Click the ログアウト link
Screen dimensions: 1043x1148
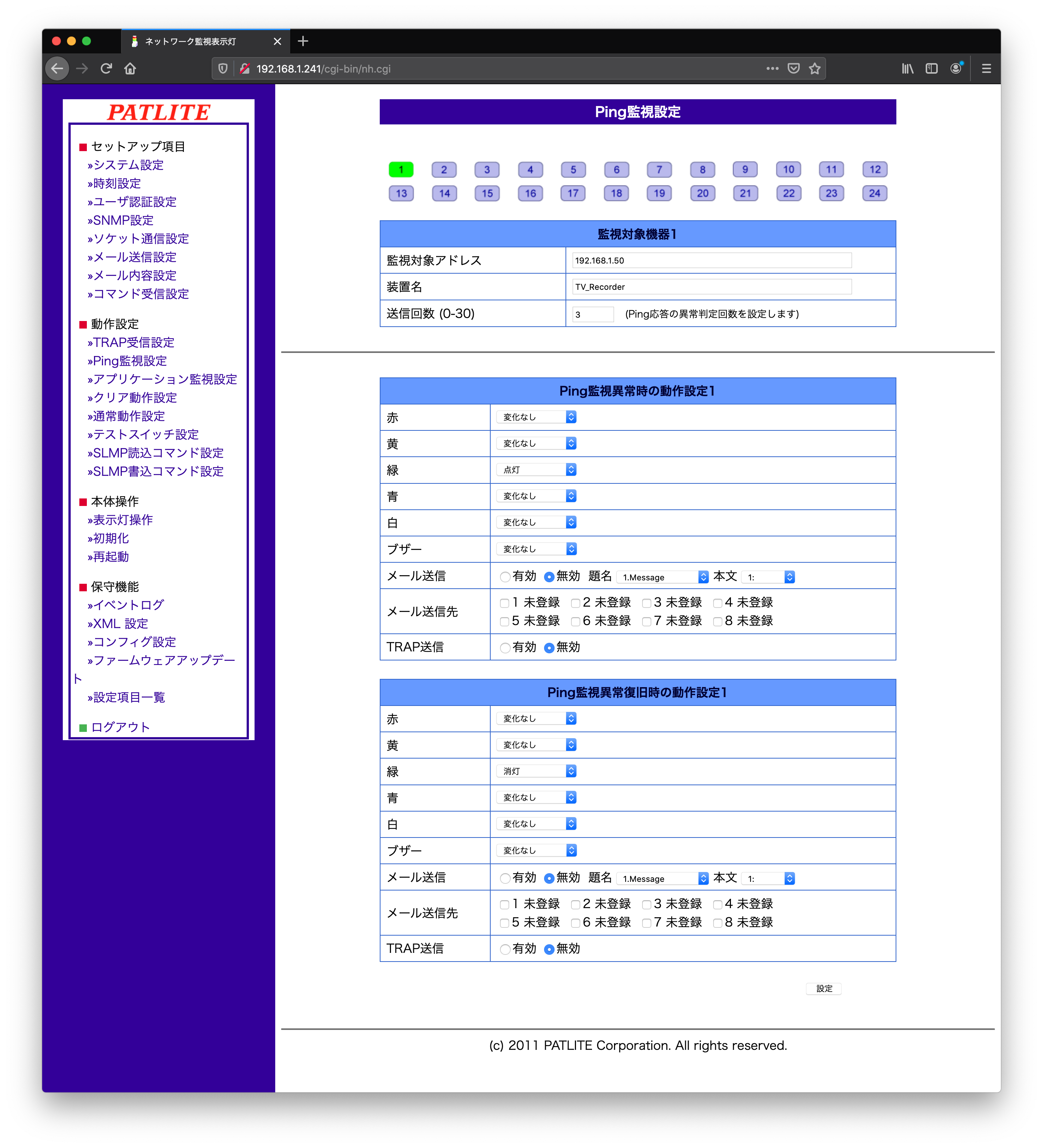tap(120, 727)
